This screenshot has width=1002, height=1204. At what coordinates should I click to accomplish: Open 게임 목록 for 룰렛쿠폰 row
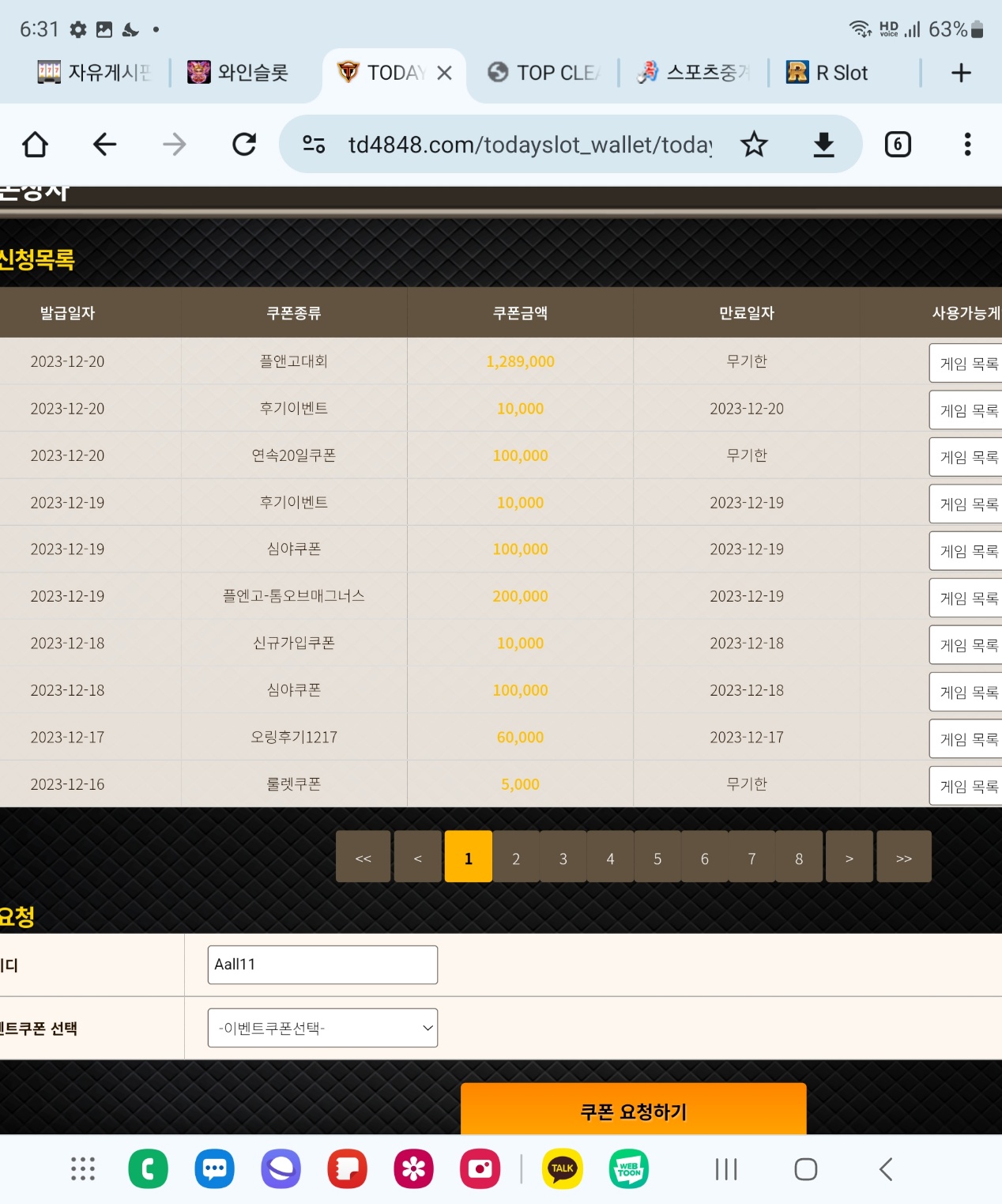click(966, 787)
